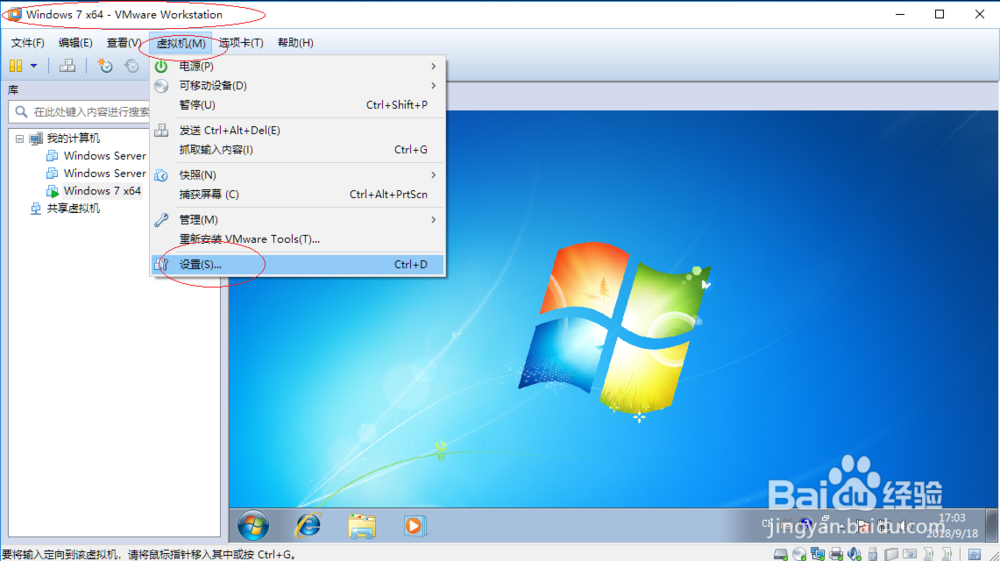The image size is (1000, 561).
Task: Click the revert to snapshot toolbar icon
Action: pyautogui.click(x=131, y=65)
